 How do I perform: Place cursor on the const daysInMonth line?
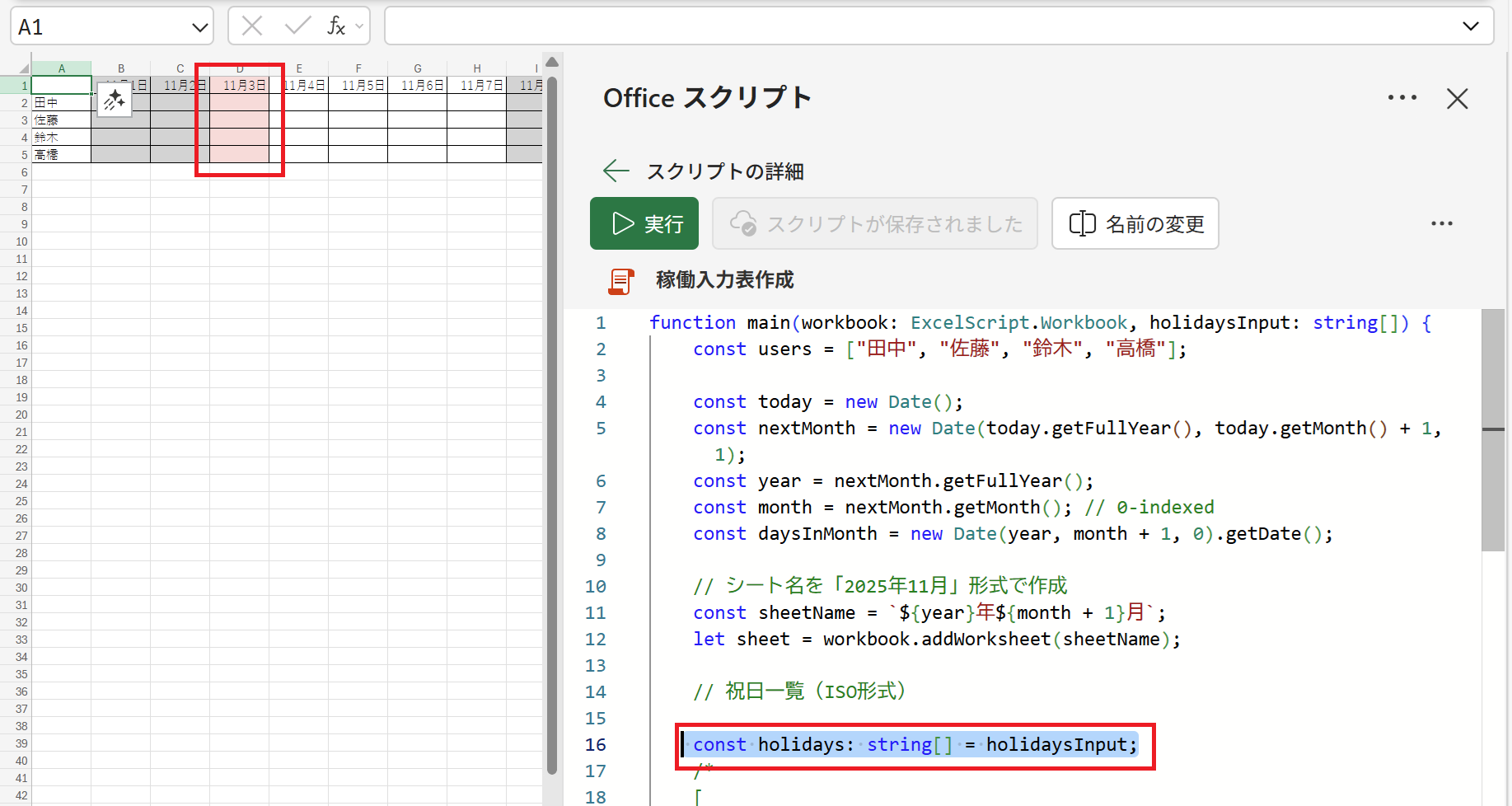tap(1013, 533)
